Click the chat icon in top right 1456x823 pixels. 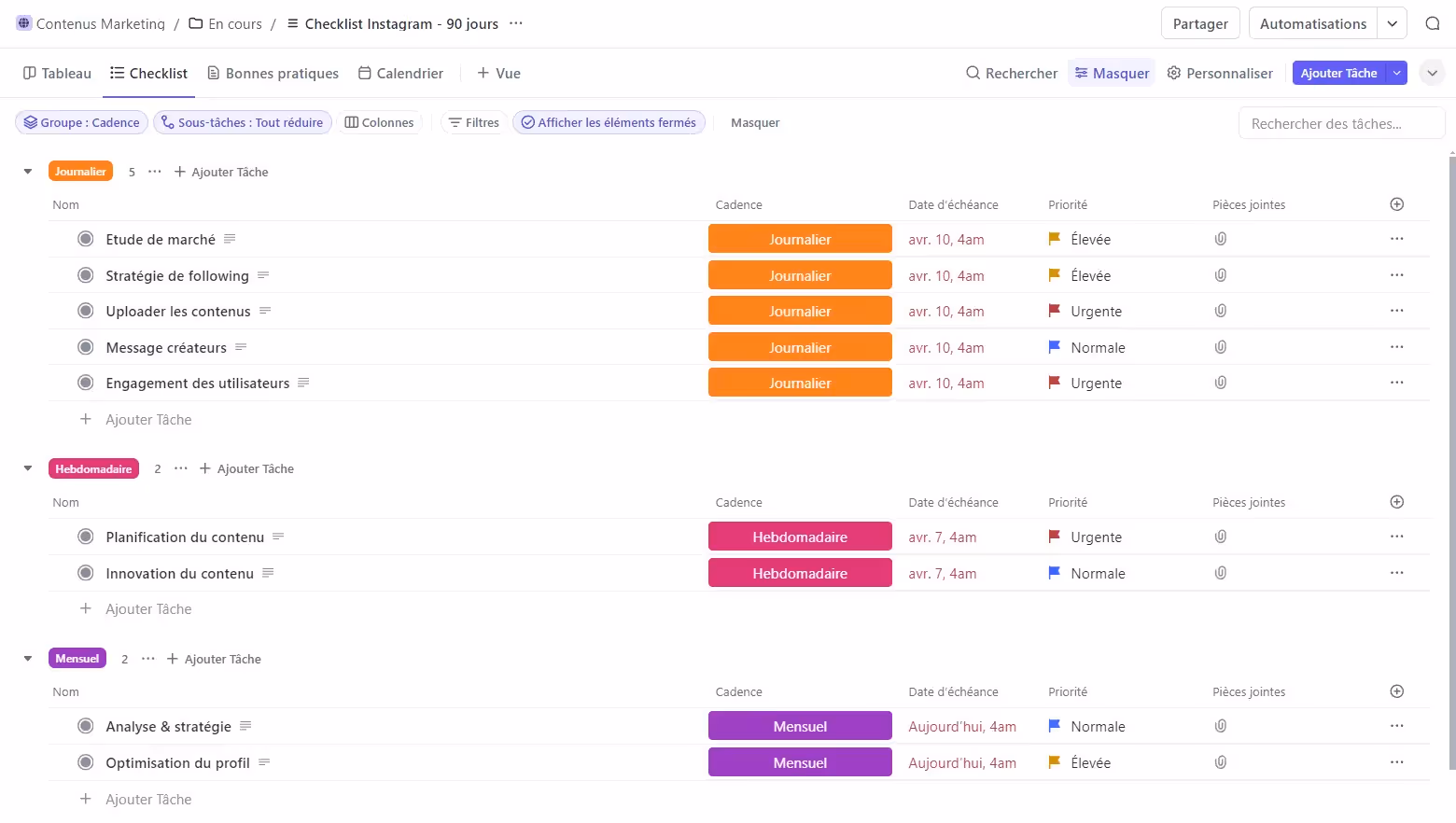point(1432,23)
